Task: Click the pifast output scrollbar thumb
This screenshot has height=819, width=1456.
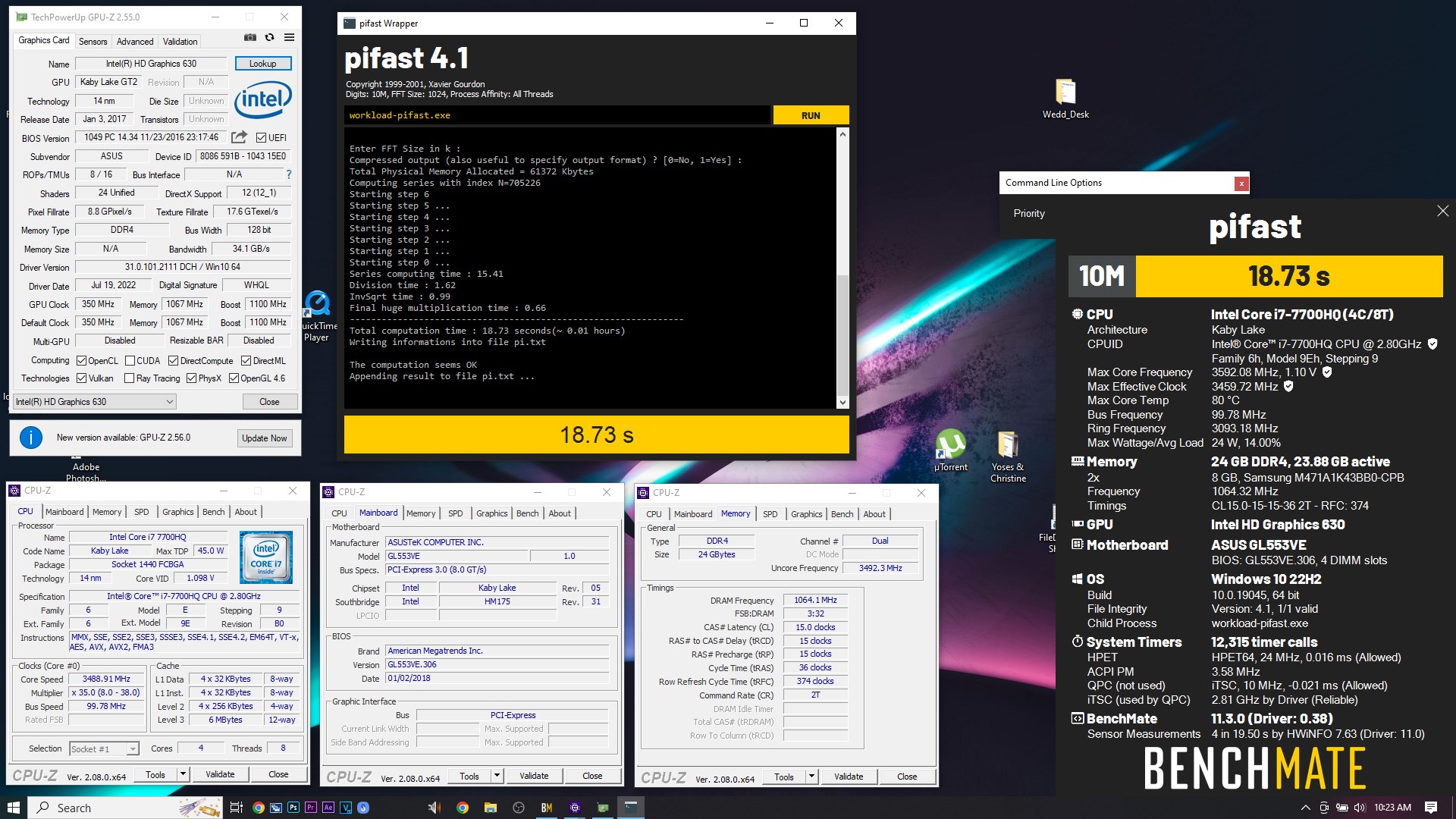Action: pyautogui.click(x=843, y=334)
